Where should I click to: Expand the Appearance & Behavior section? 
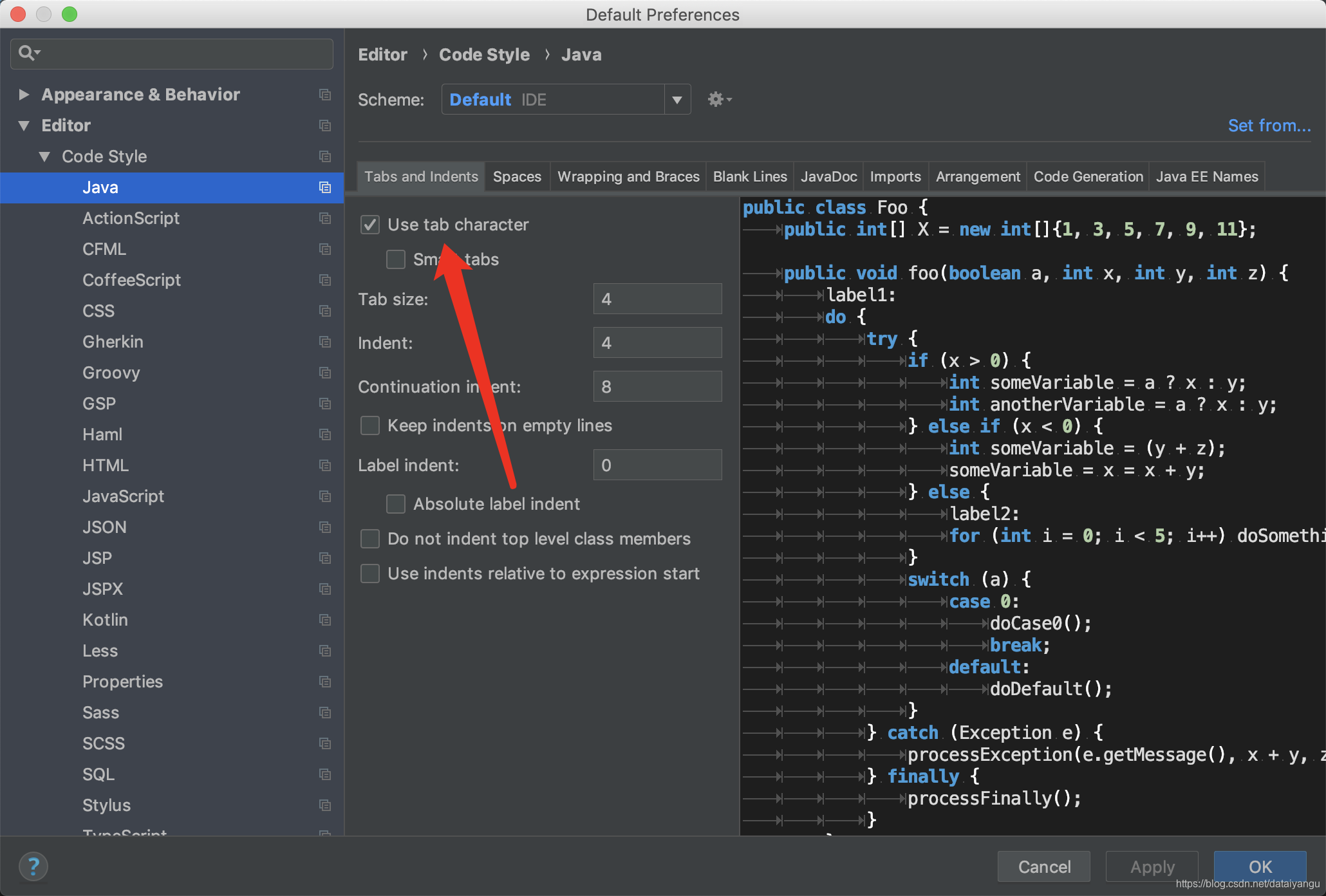(x=24, y=95)
